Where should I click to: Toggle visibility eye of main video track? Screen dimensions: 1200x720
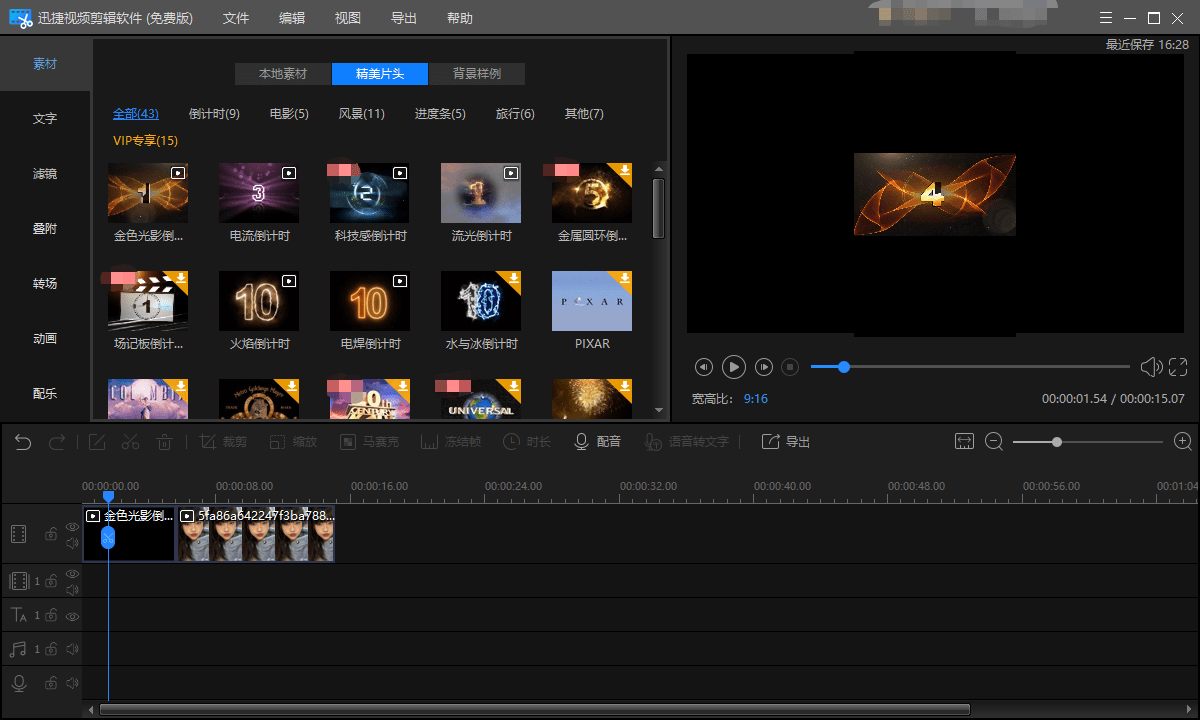pos(72,527)
